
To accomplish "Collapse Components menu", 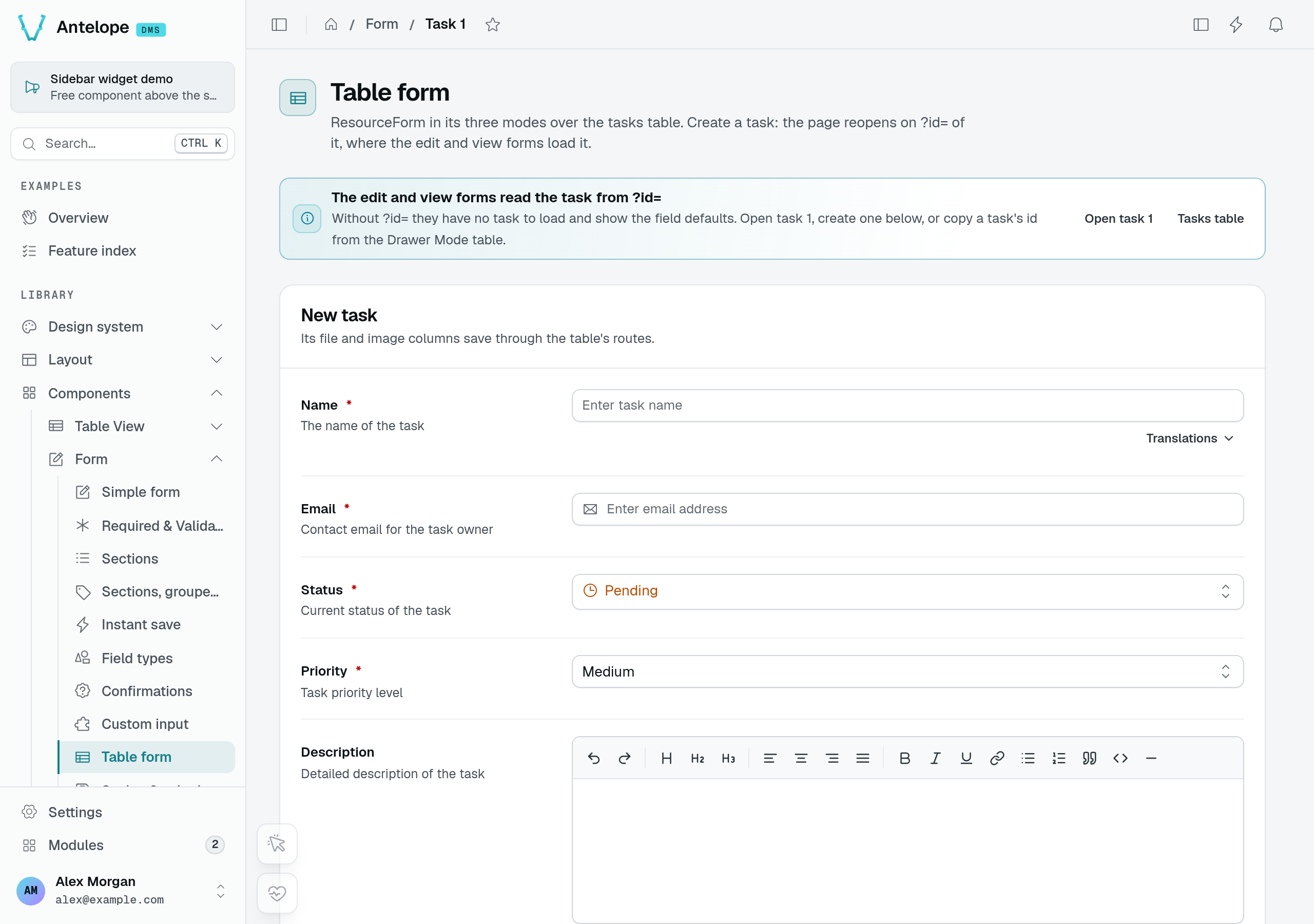I will coord(123,393).
